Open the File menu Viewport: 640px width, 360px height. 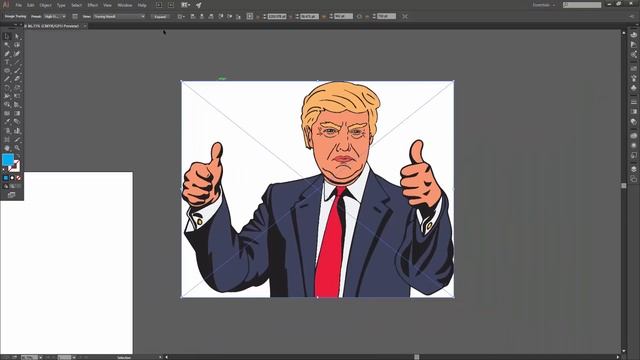pyautogui.click(x=18, y=5)
